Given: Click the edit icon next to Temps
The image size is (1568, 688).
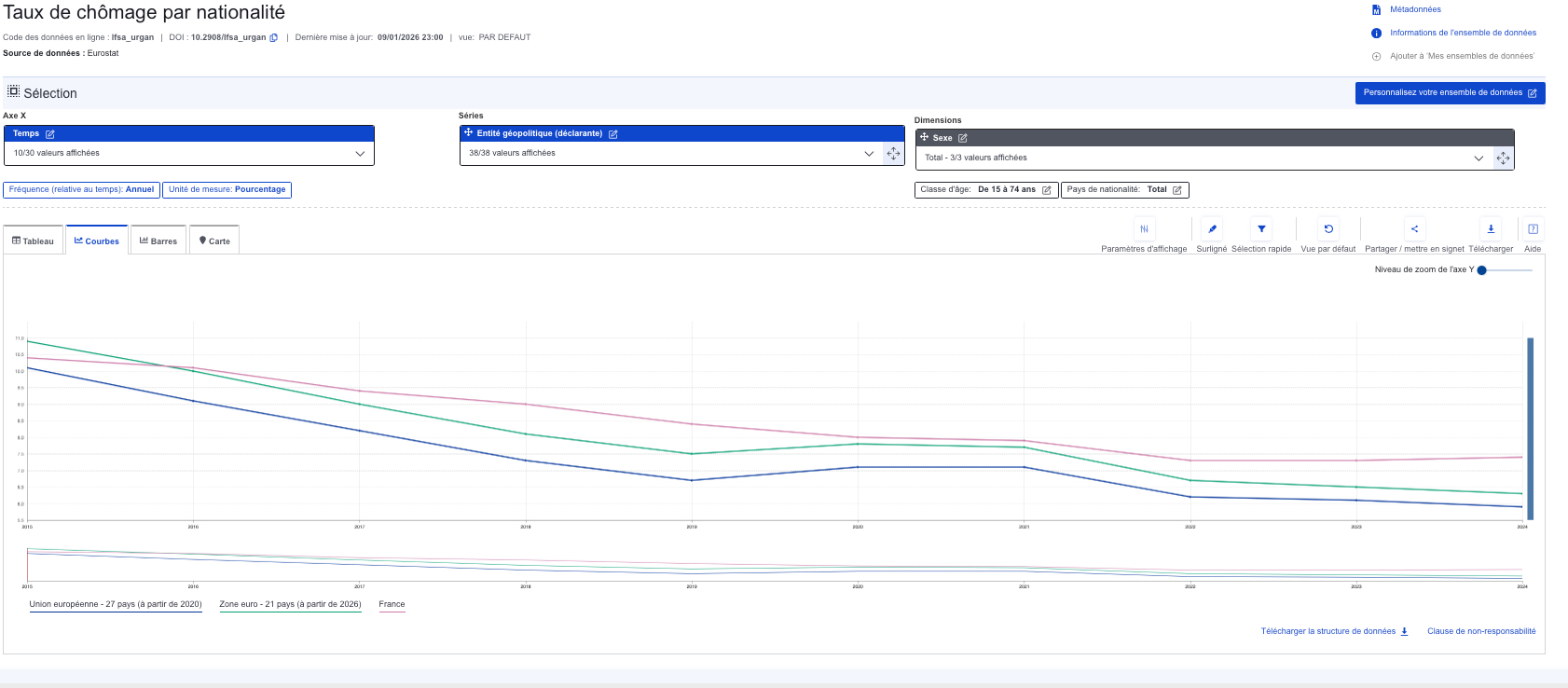Looking at the screenshot, I should coord(50,134).
